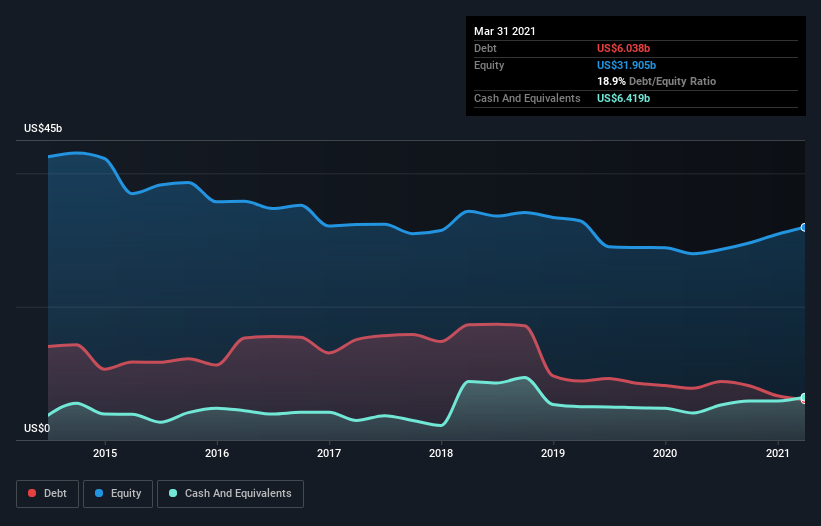The height and width of the screenshot is (526, 821).
Task: Click the US$45b y-axis label
Action: tap(43, 128)
